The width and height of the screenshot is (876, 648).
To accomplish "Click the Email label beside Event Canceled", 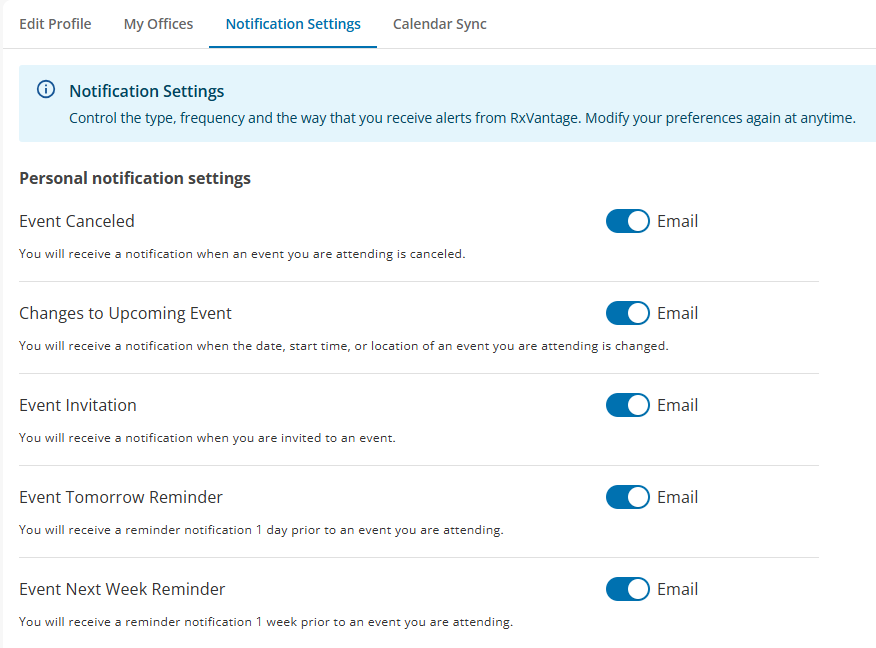I will (678, 221).
